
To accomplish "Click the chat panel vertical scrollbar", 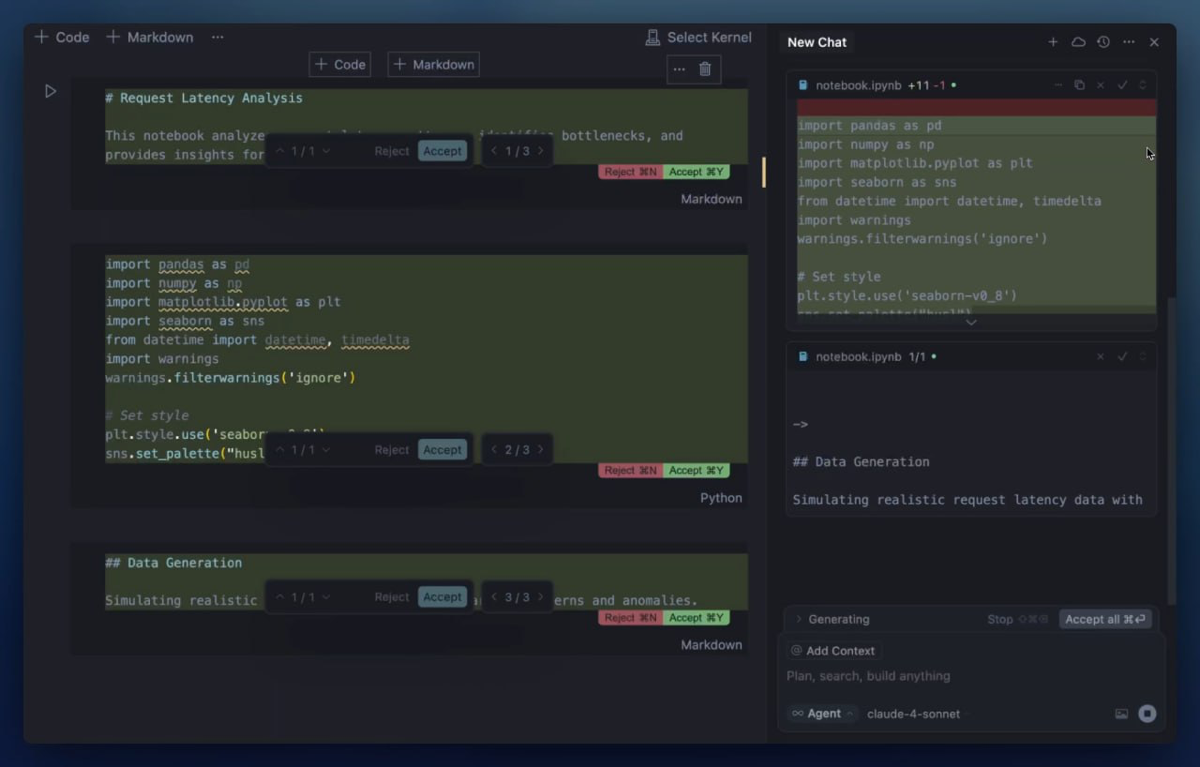I will pos(1171,450).
